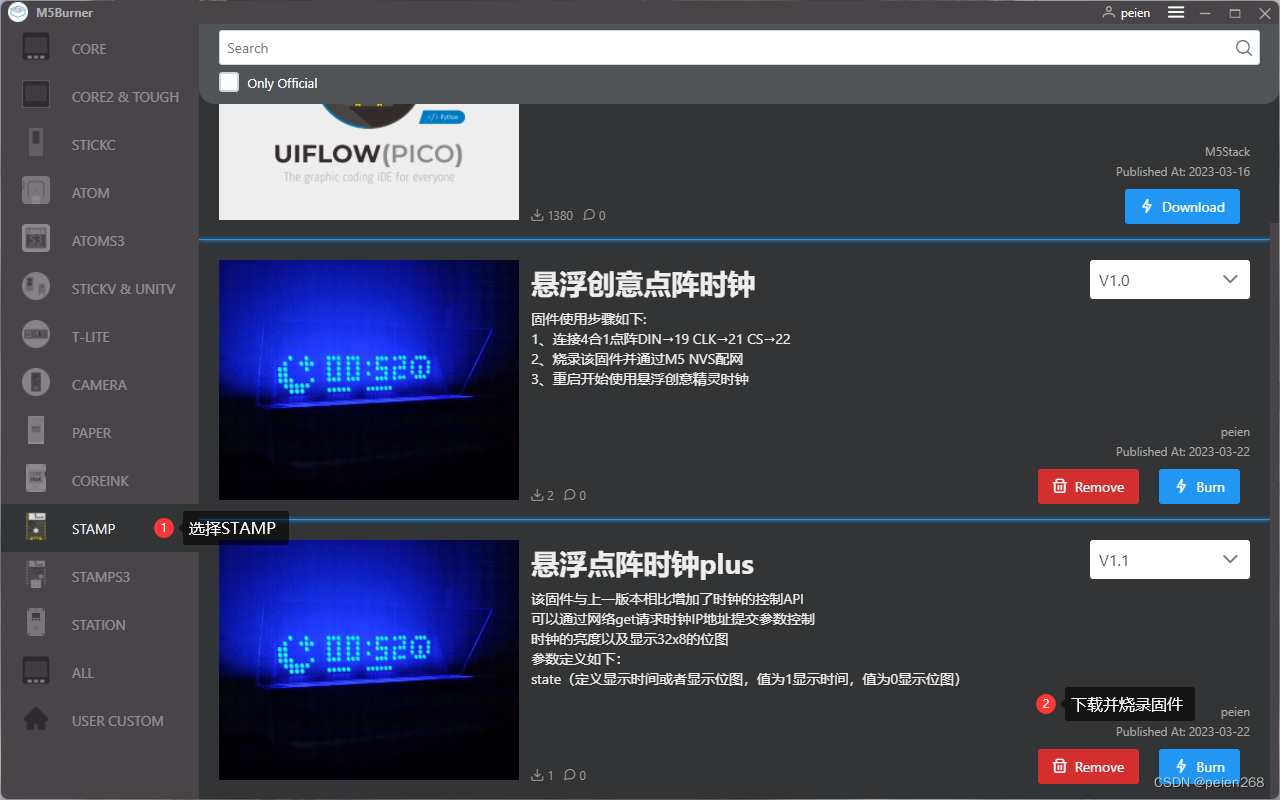Screen dimensions: 1280x800
Task: Open the V1.1 version dropdown
Action: pyautogui.click(x=1170, y=560)
